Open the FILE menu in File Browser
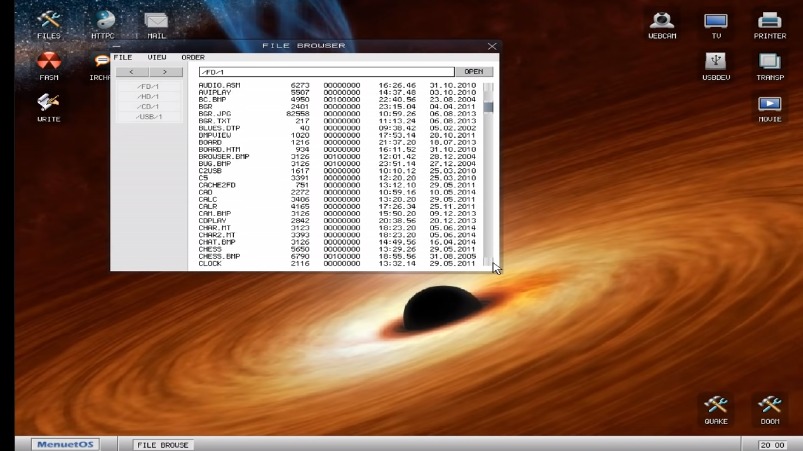The image size is (803, 451). (123, 57)
